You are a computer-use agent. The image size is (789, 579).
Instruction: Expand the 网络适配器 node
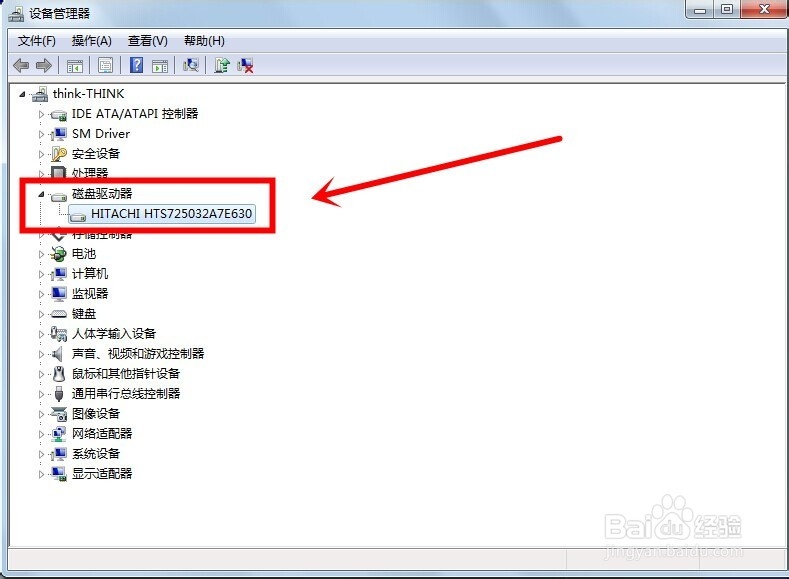click(x=41, y=434)
